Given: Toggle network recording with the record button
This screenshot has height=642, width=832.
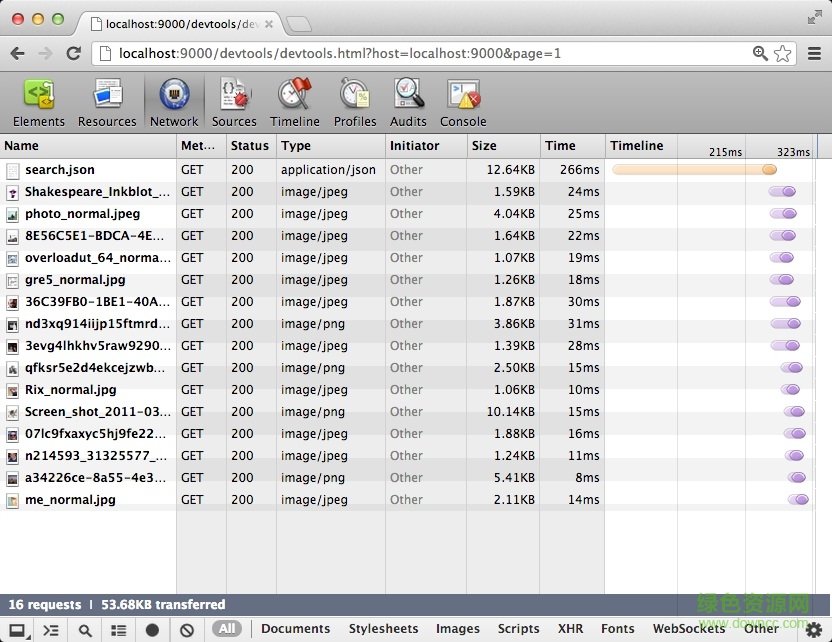Looking at the screenshot, I should pos(151,629).
